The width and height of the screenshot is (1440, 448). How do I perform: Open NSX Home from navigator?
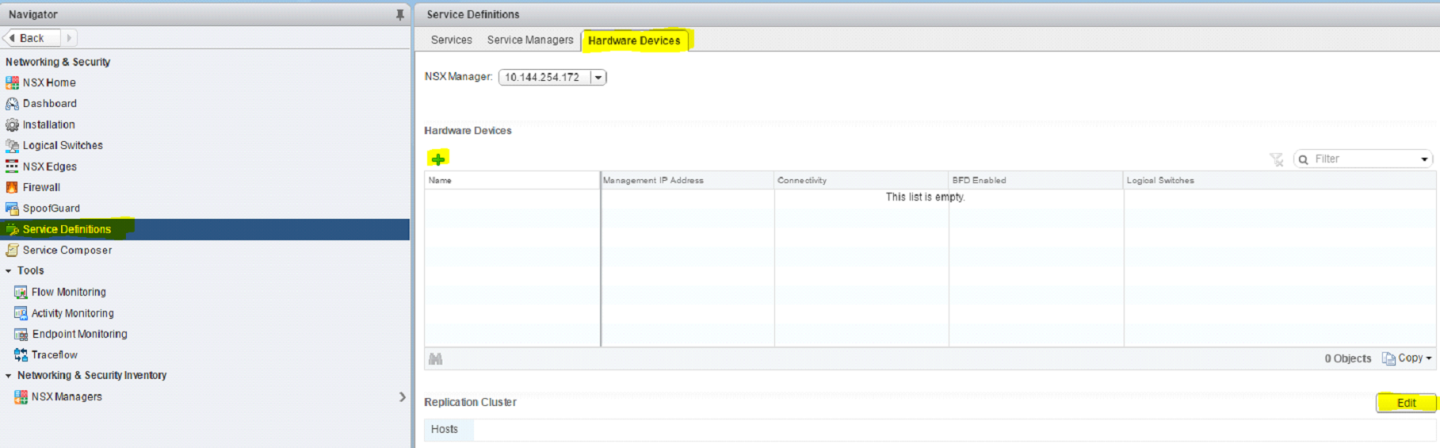48,83
